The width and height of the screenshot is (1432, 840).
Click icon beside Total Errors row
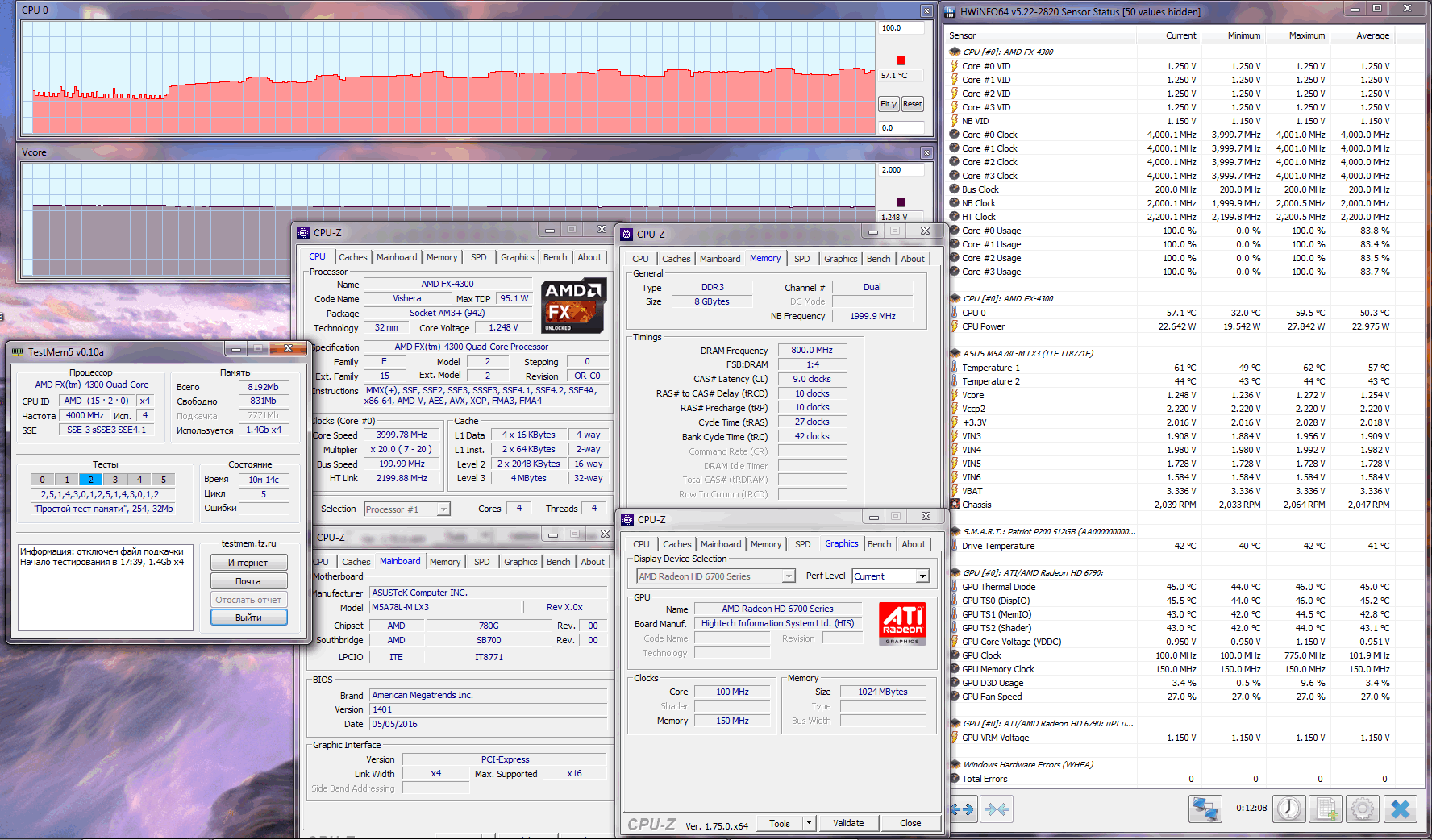pyautogui.click(x=955, y=779)
